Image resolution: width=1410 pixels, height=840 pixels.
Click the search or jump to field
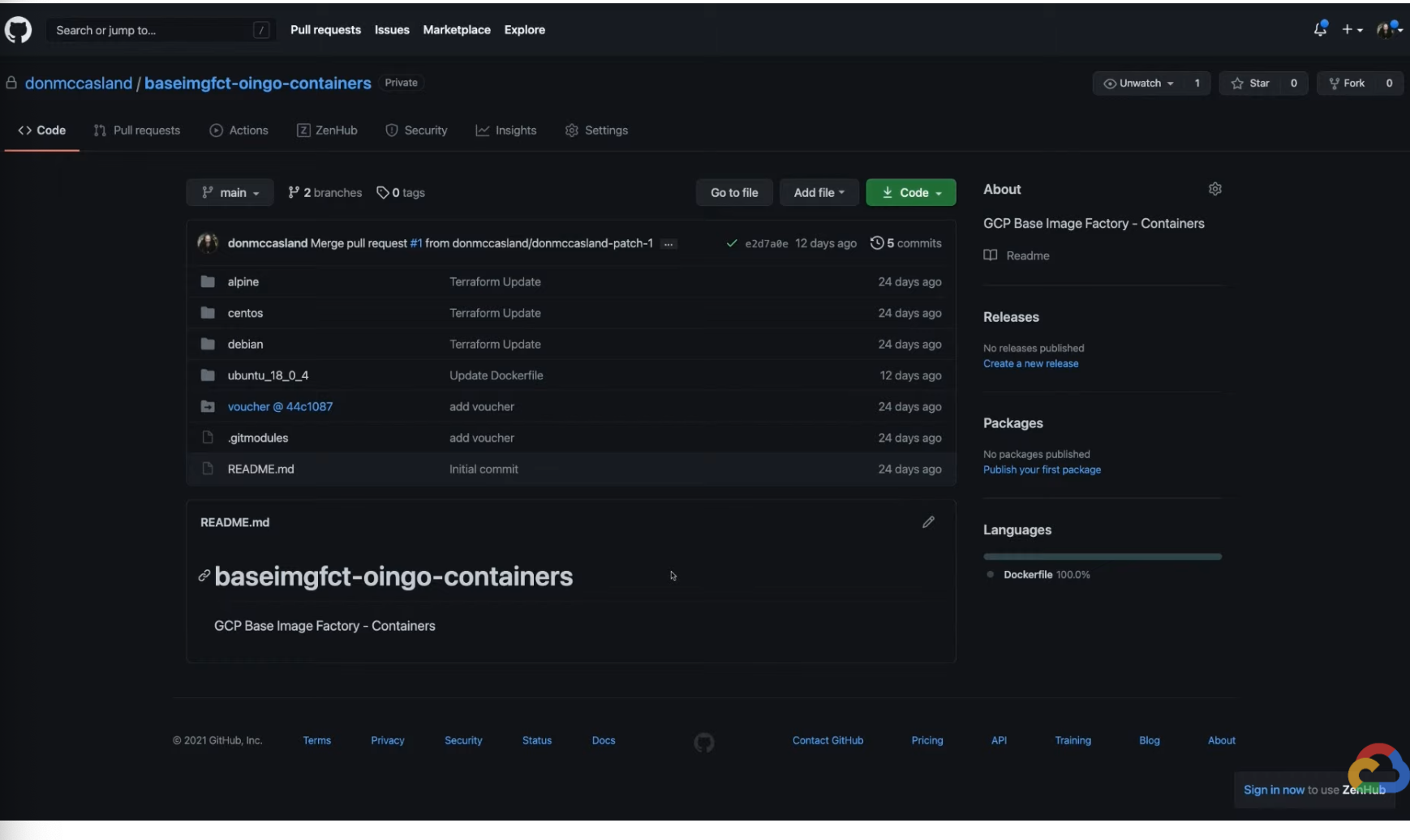click(x=161, y=30)
